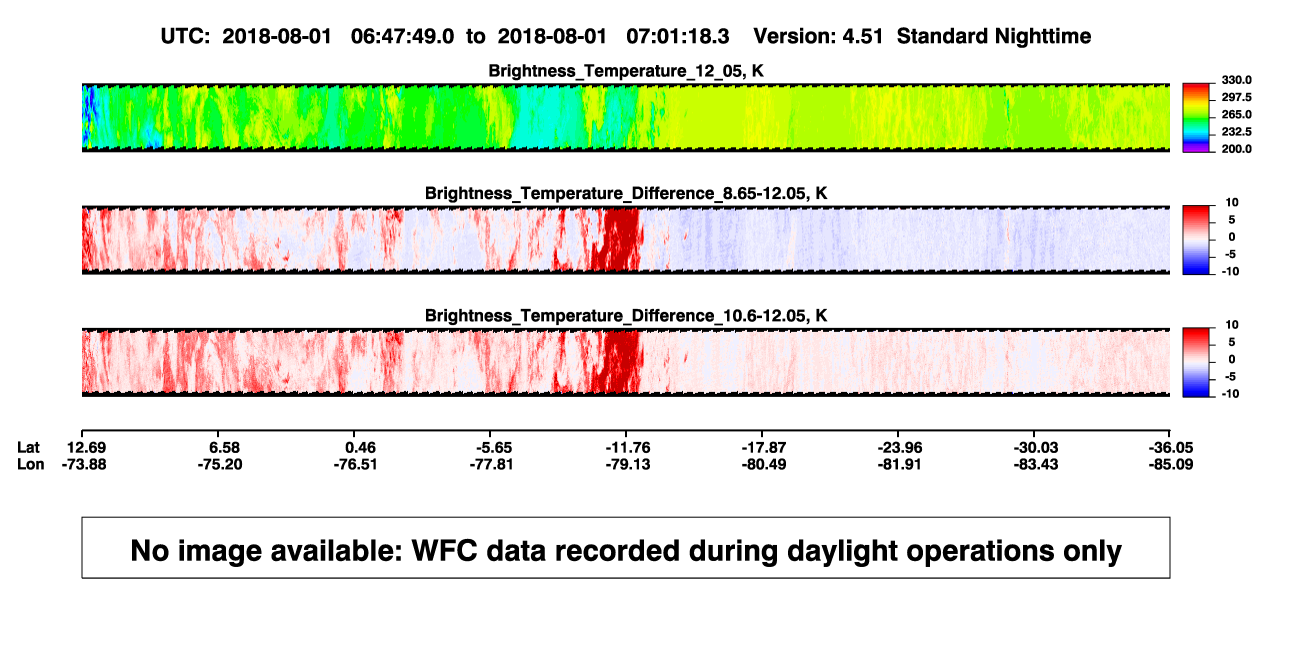Click the Lat axis label
This screenshot has height=667, width=1300.
point(30,446)
